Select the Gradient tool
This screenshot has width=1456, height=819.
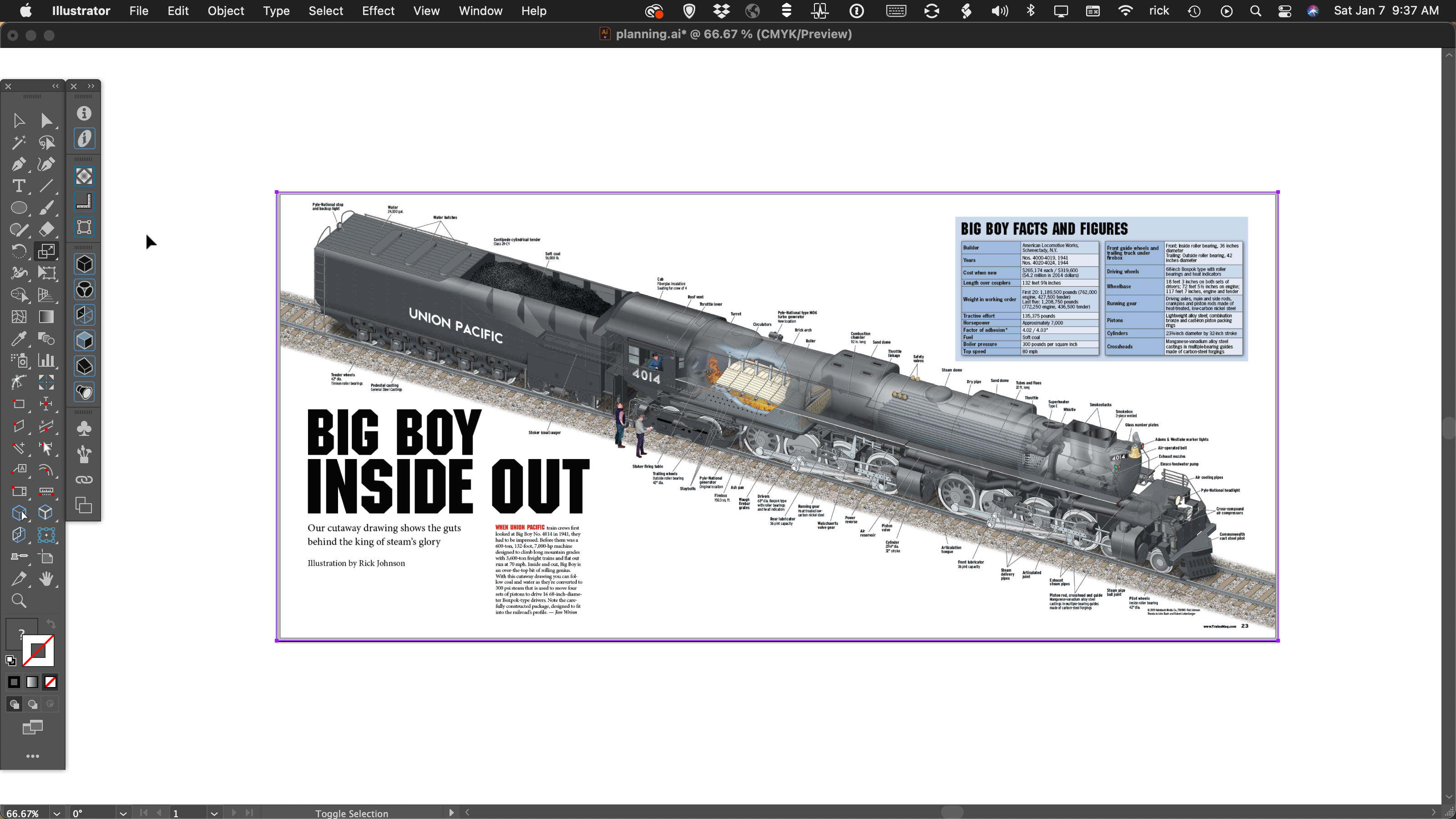46,317
